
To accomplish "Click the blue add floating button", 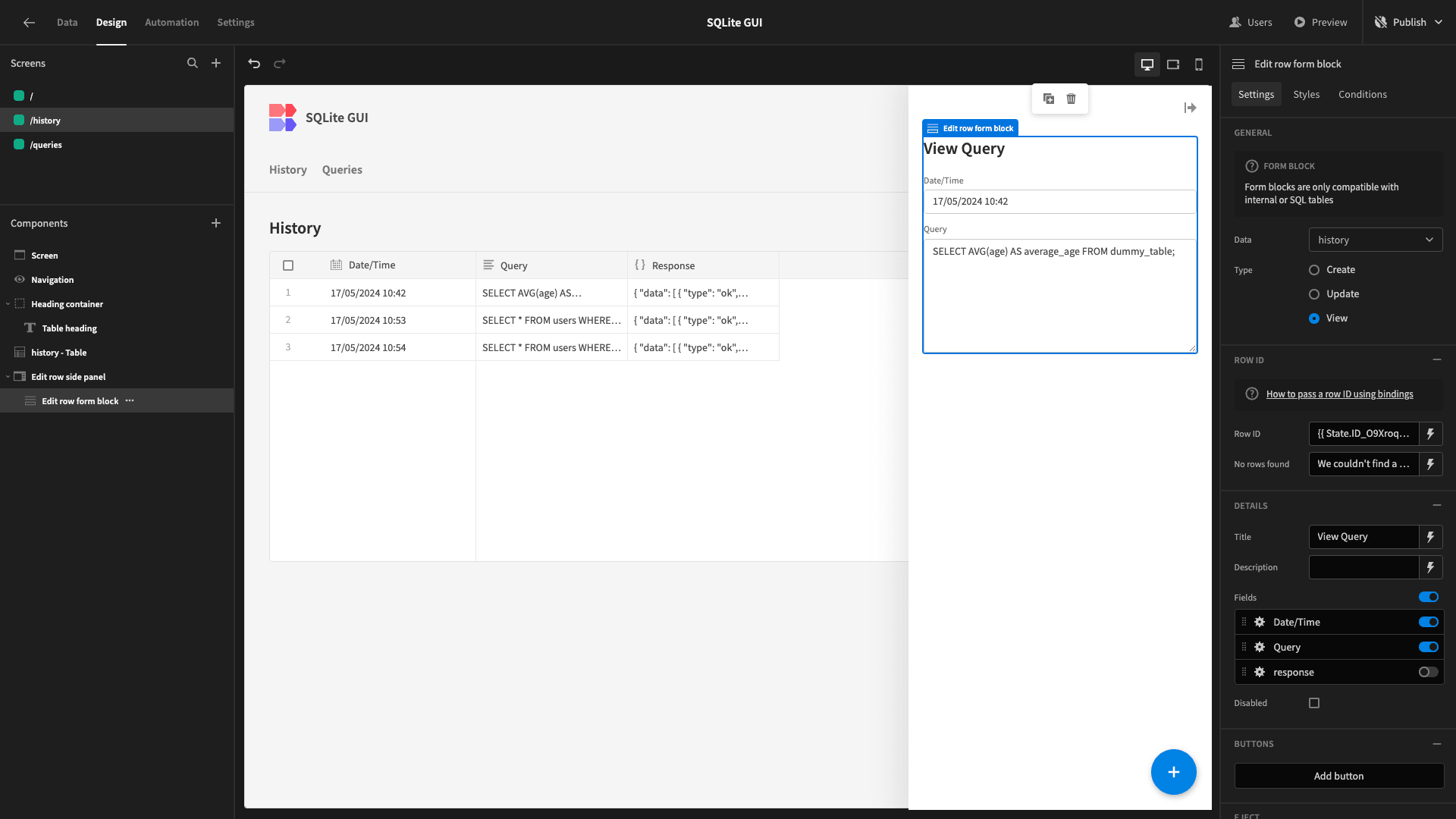I will (x=1173, y=772).
